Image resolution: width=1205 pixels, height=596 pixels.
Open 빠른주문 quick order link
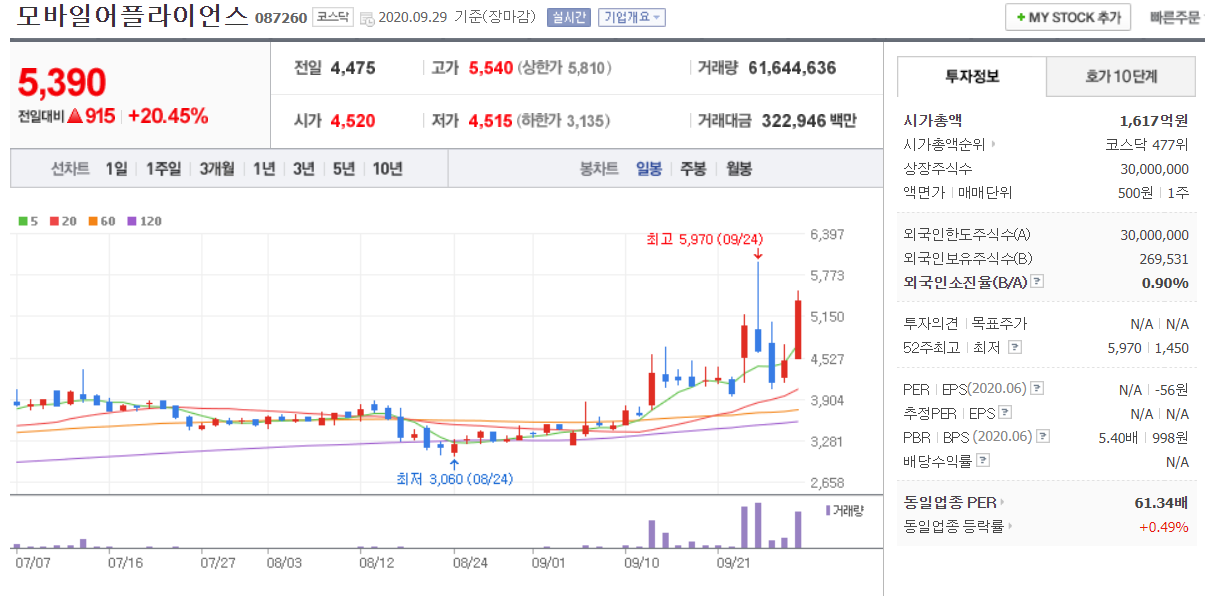coord(1176,18)
